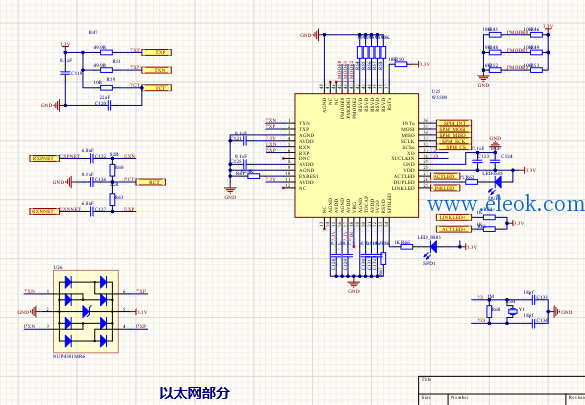
Task: Click the R68 resistor beside the crystal
Action: [x=489, y=311]
